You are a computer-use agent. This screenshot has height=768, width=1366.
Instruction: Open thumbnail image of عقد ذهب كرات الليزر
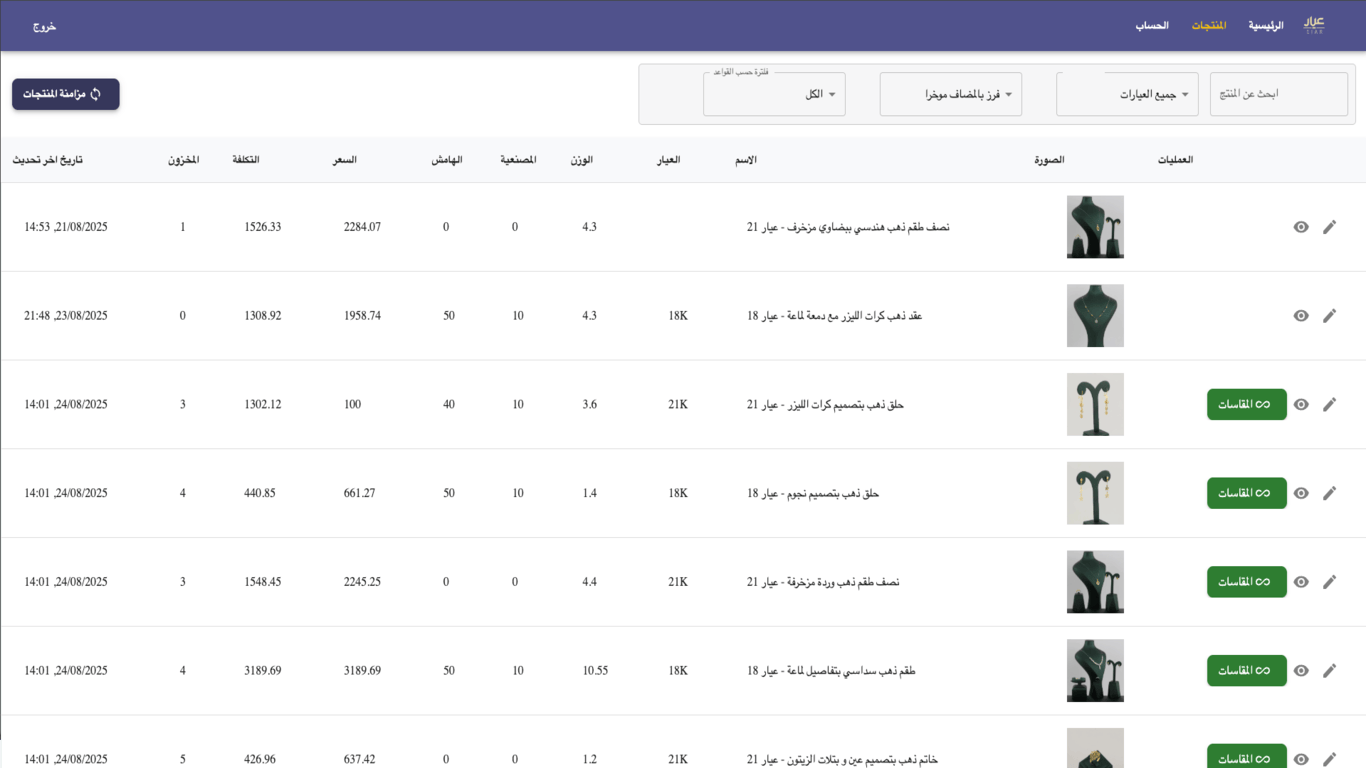[x=1095, y=316]
